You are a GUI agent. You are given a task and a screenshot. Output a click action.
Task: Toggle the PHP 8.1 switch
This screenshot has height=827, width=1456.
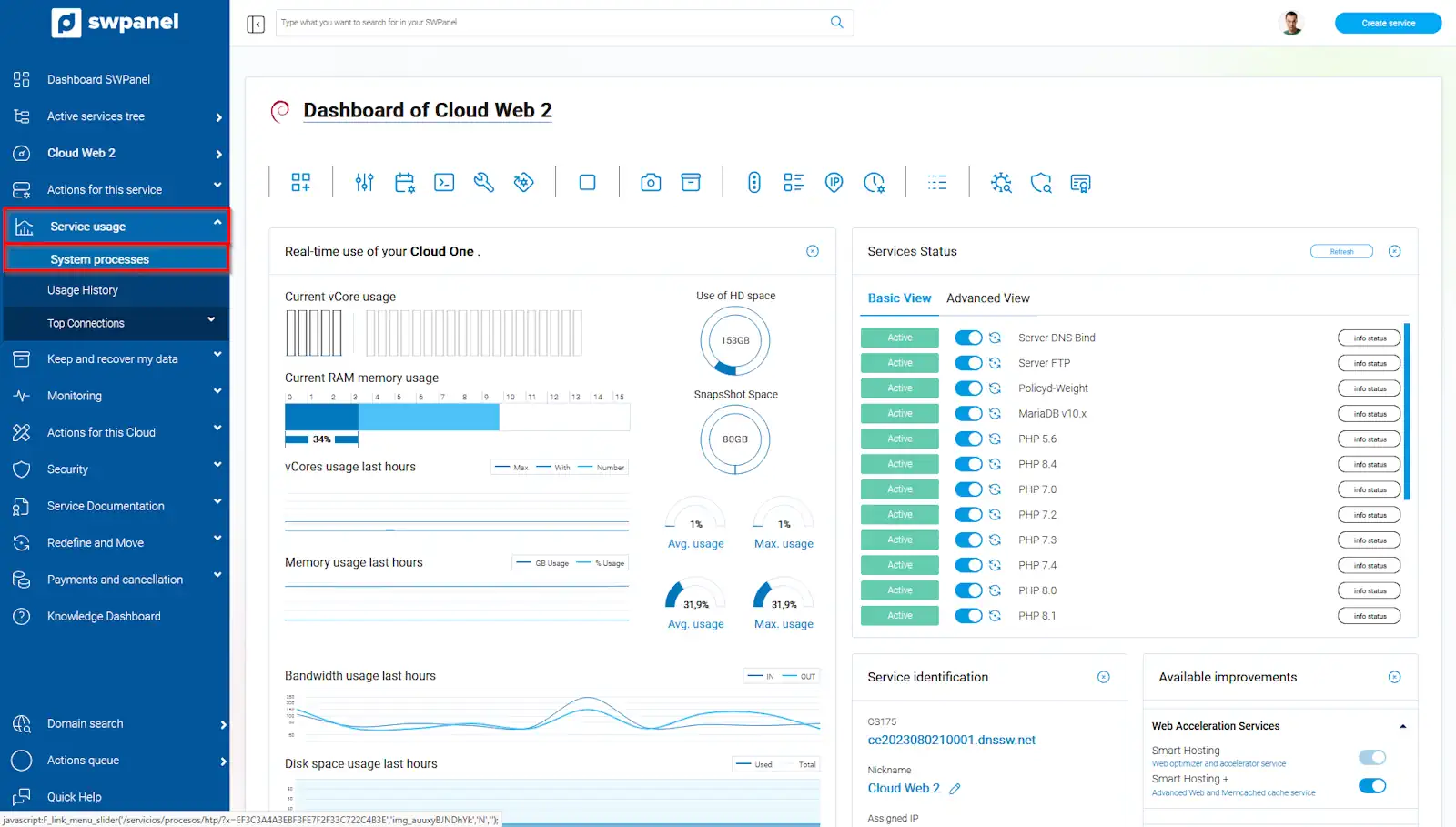click(x=968, y=616)
